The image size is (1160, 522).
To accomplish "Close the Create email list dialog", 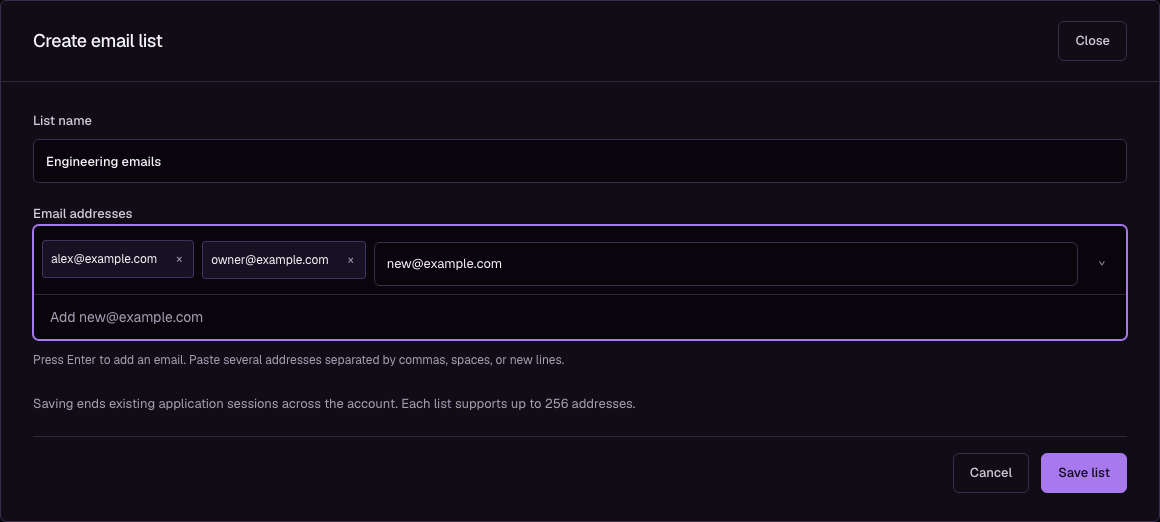I will pos(1092,41).
